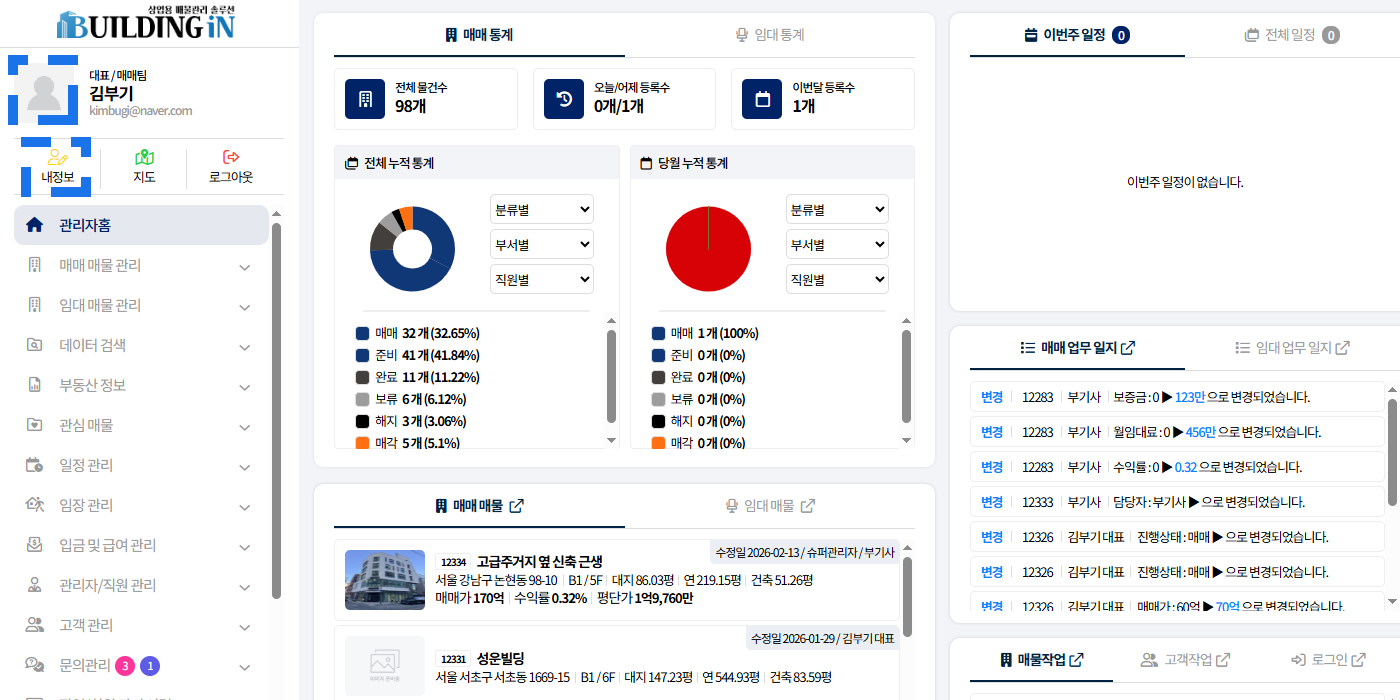This screenshot has width=1400, height=700.
Task: Open 부서별 dropdown in 당월 누적 통계
Action: tap(837, 245)
